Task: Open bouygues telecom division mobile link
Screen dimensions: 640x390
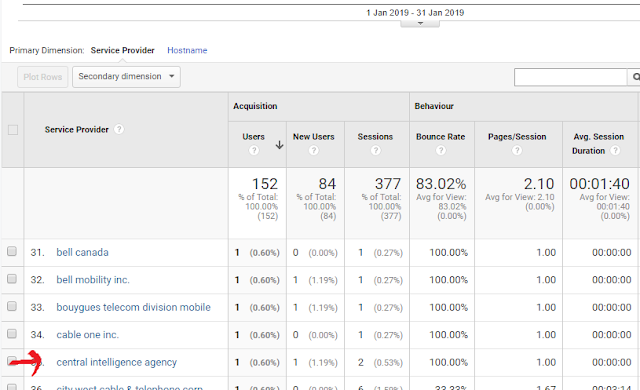Action: tap(133, 307)
